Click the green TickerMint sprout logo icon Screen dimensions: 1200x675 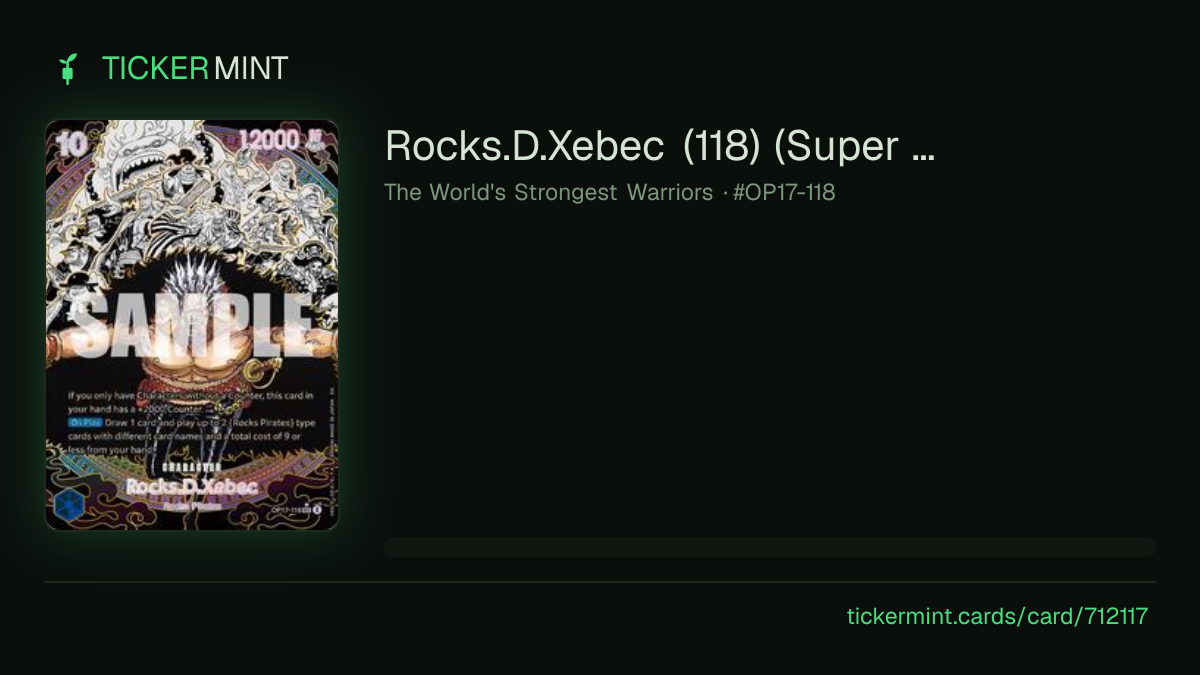tap(68, 69)
